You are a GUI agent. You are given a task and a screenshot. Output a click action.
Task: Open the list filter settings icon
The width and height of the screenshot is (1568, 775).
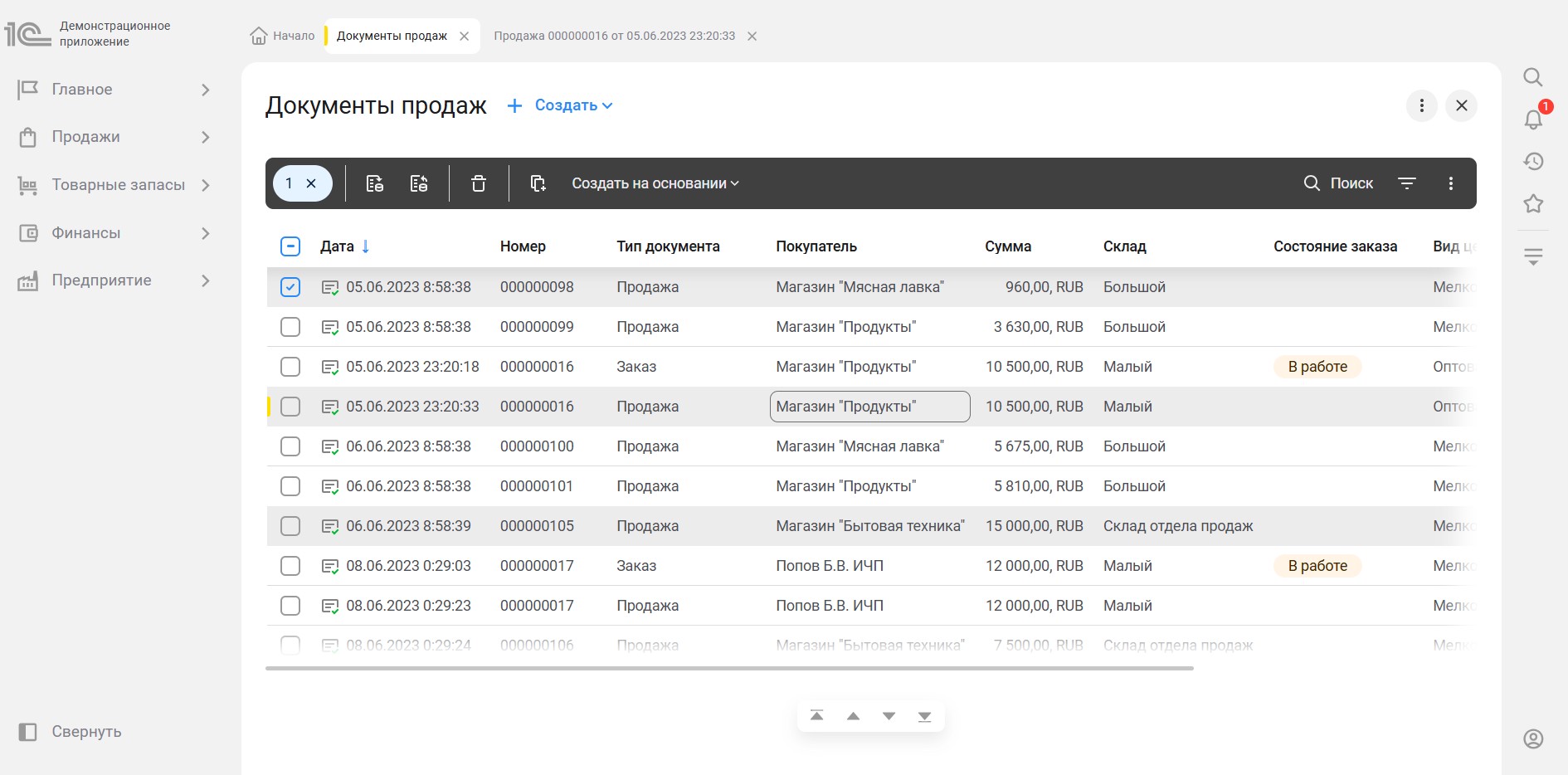[x=1407, y=183]
